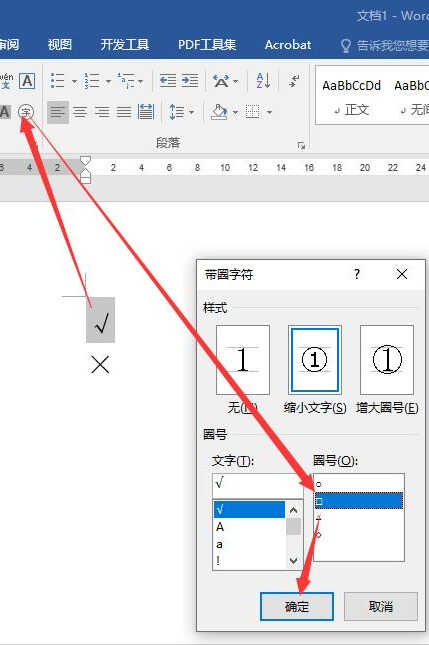This screenshot has width=429, height=645.
Task: Select the 正文 style
Action: click(352, 97)
